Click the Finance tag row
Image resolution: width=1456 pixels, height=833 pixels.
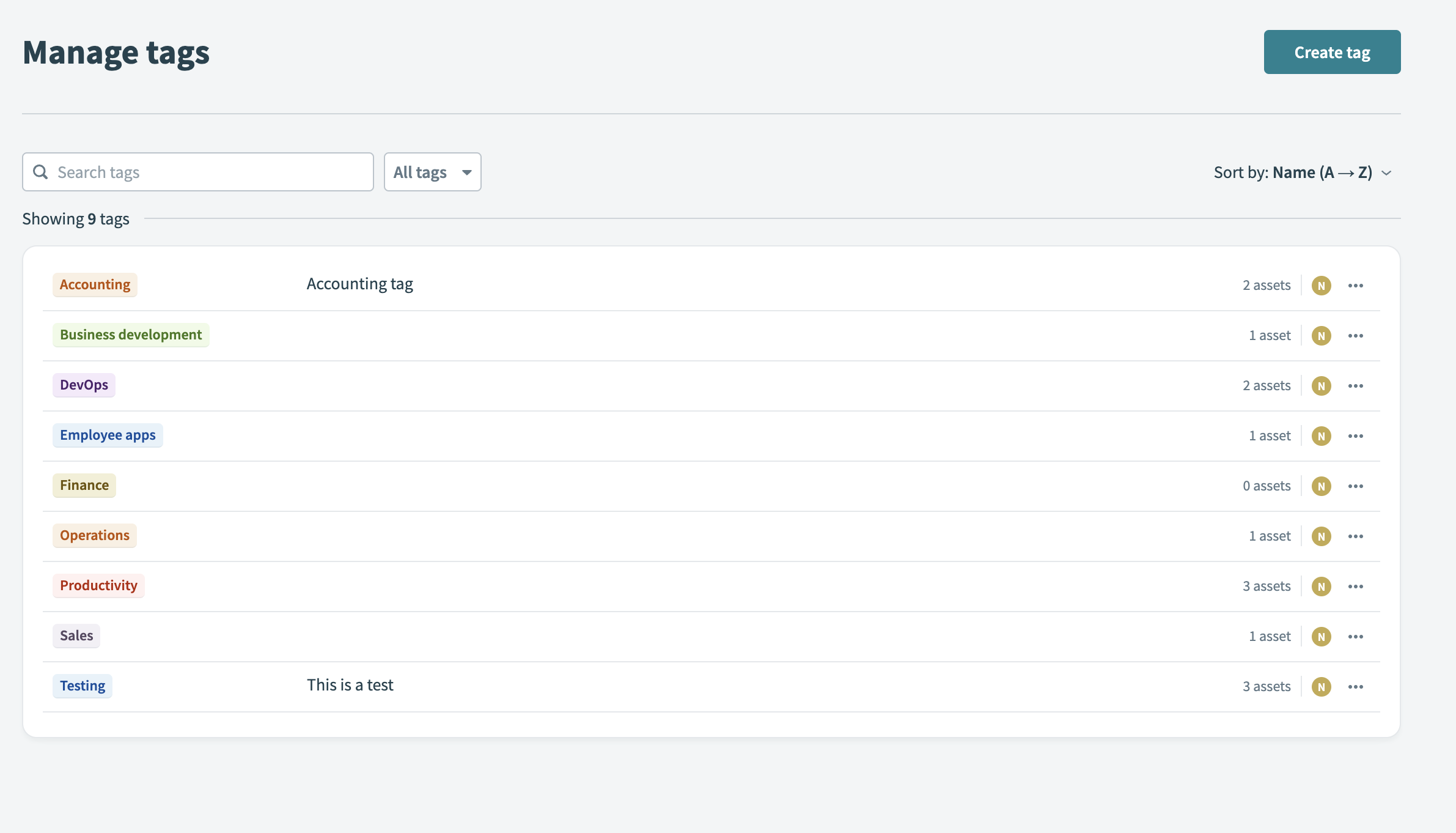711,485
